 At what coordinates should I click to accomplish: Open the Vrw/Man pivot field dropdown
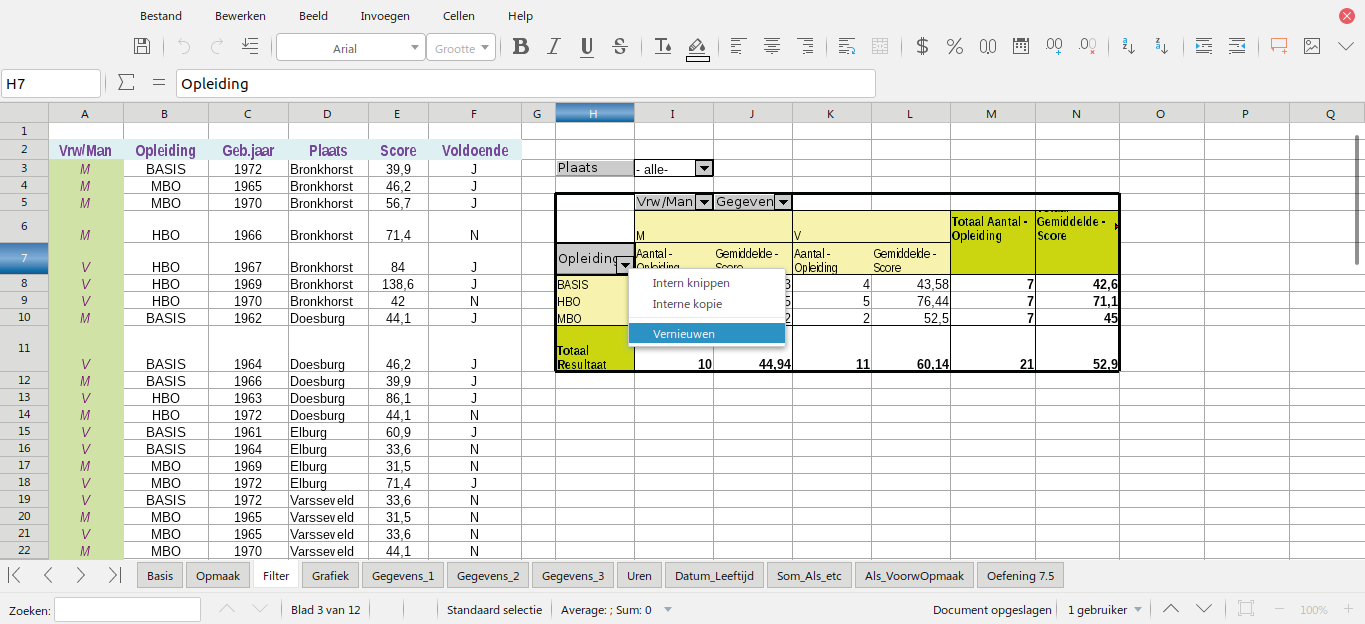click(x=704, y=202)
